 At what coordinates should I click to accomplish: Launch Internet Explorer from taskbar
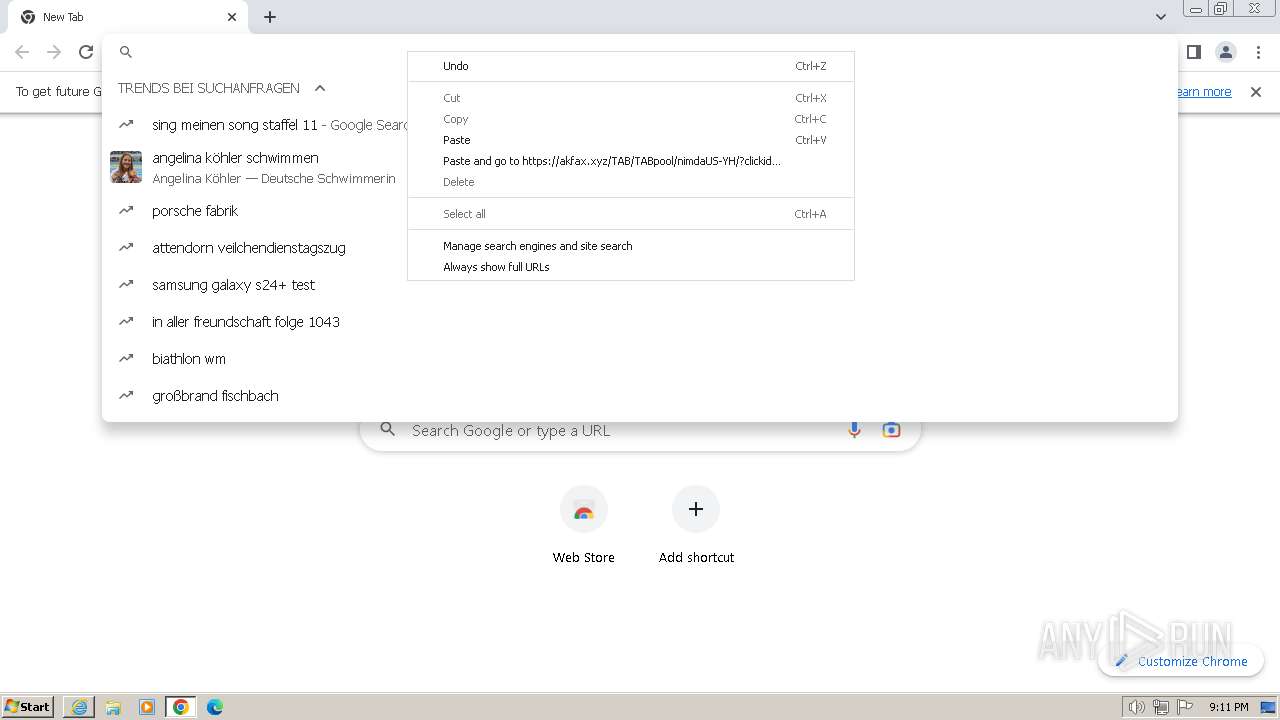coord(79,707)
